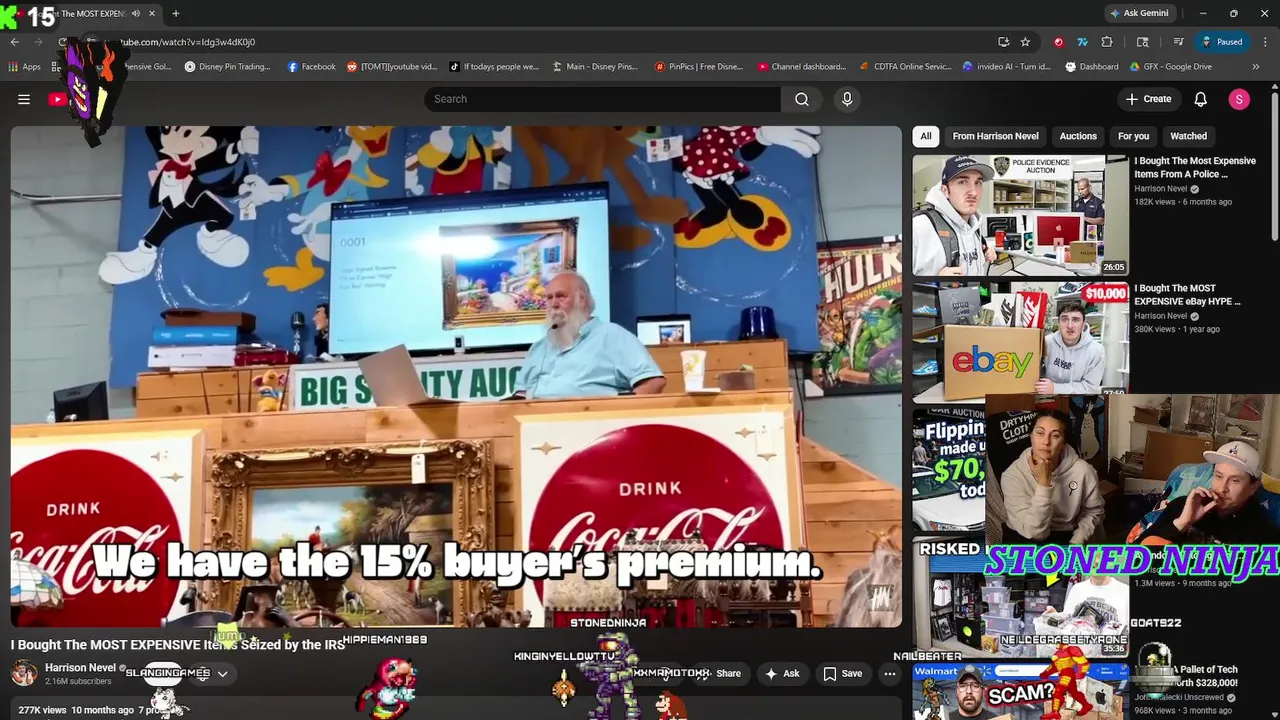Click red extension icon in toolbar
Image resolution: width=1280 pixels, height=720 pixels.
click(1058, 42)
